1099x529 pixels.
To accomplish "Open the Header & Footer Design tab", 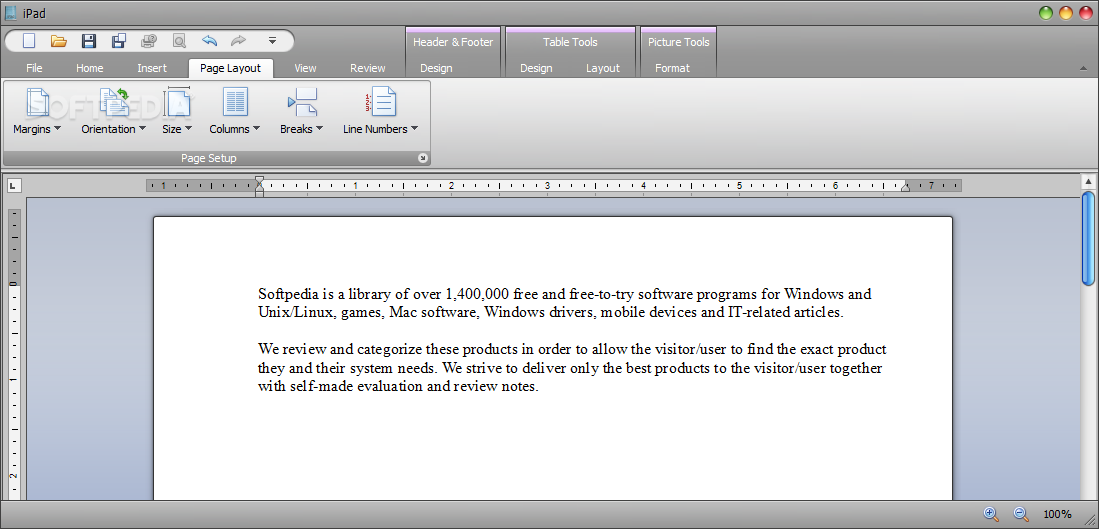I will [x=436, y=68].
